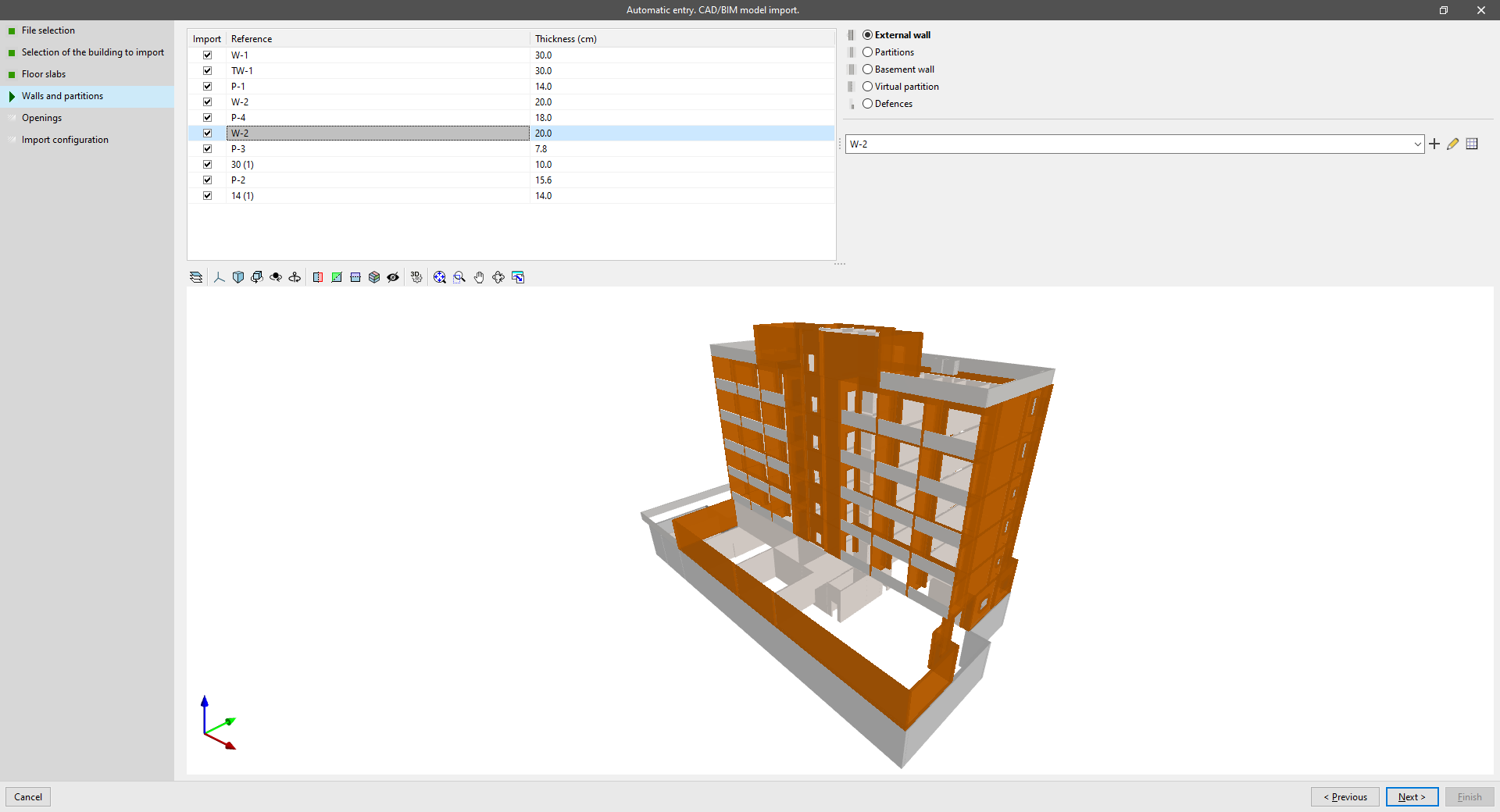Select Openings in the left sidebar
The width and height of the screenshot is (1500, 812).
[41, 117]
